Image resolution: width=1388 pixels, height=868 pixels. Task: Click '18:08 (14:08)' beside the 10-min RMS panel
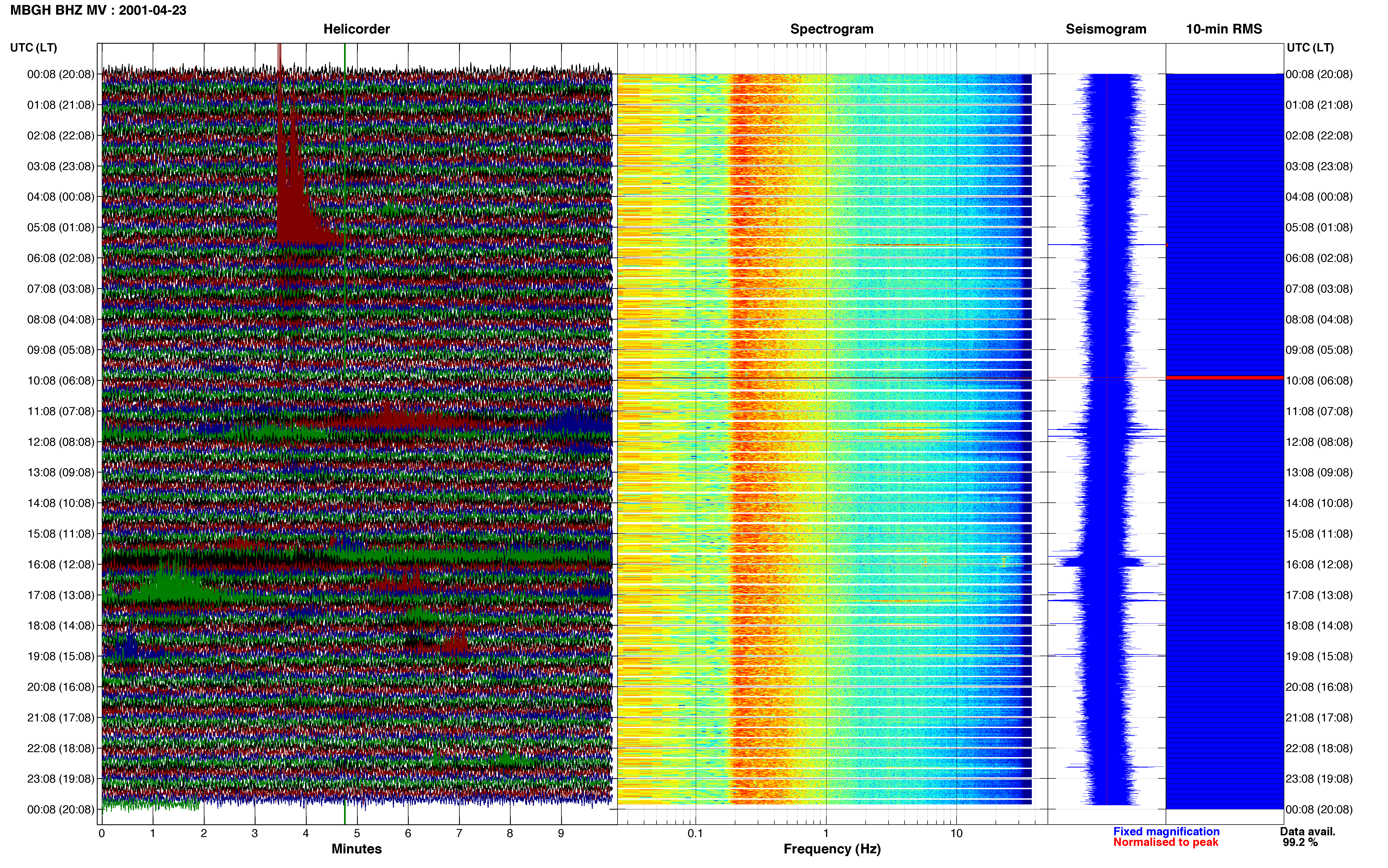click(1319, 626)
